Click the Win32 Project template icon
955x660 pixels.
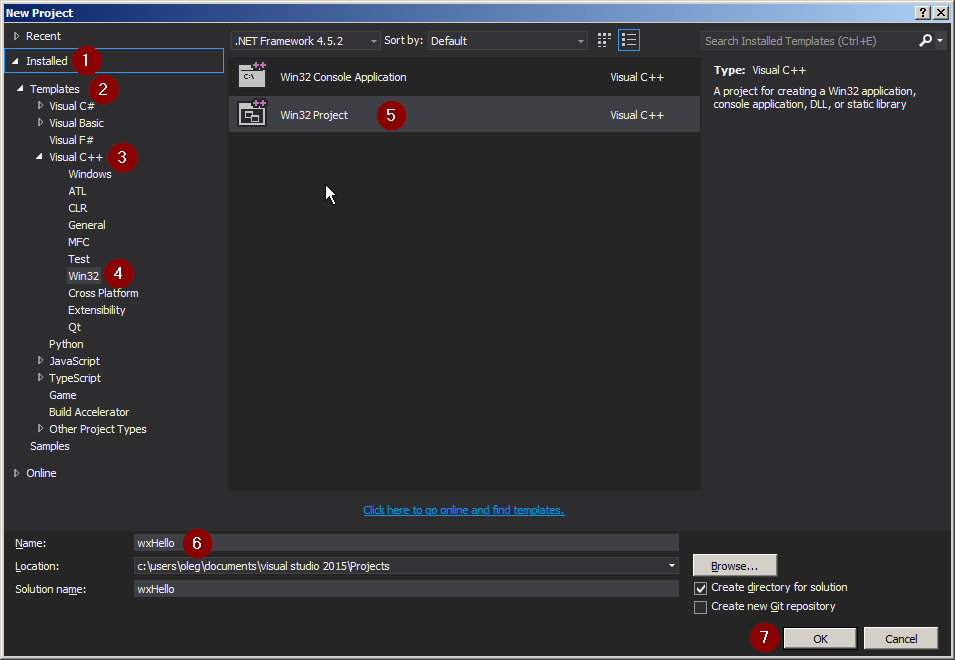pos(252,114)
